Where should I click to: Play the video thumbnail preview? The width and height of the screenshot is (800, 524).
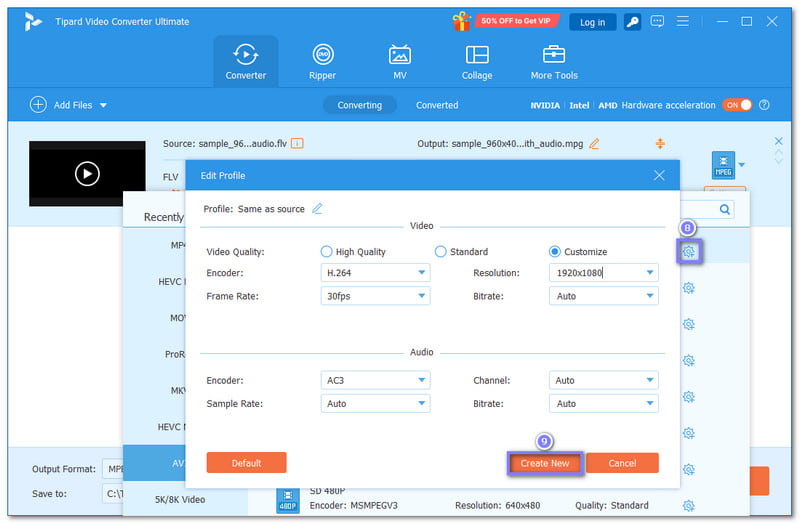click(87, 174)
